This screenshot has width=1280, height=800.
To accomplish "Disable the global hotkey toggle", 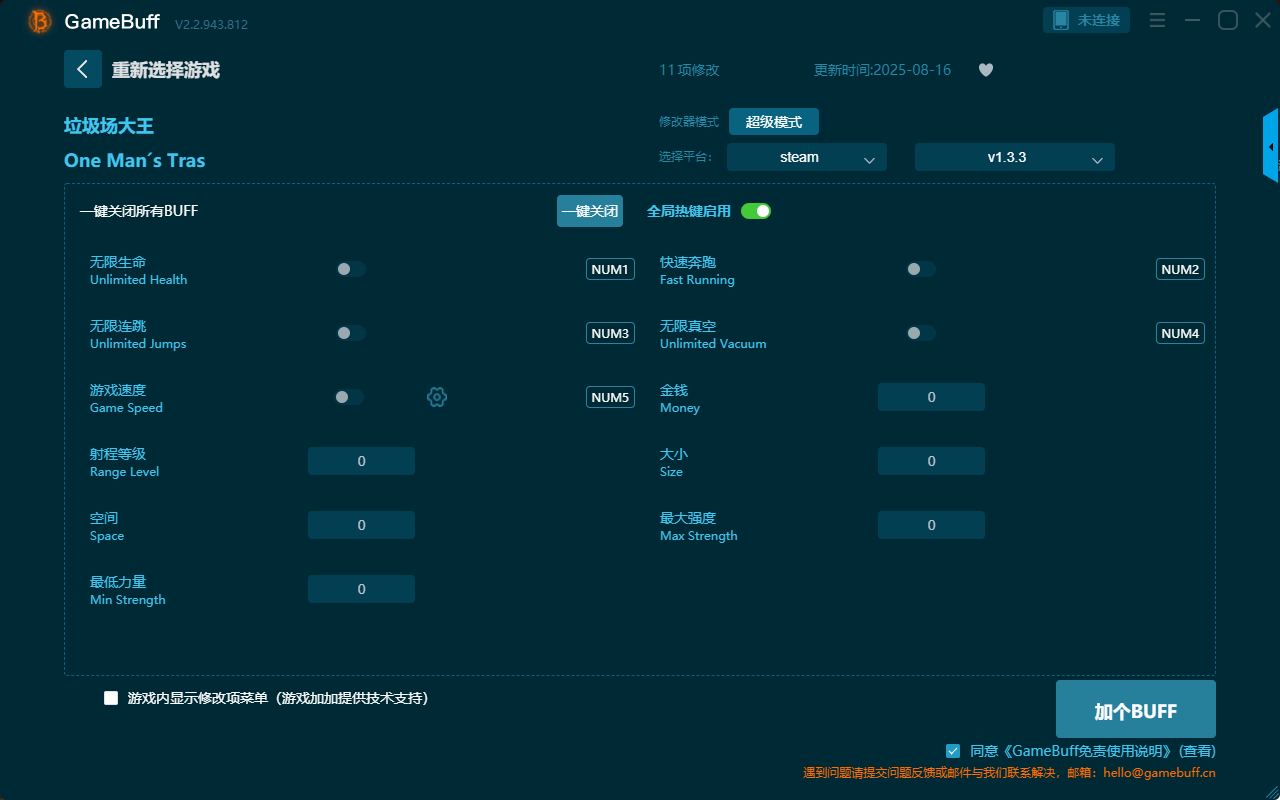I will 756,211.
